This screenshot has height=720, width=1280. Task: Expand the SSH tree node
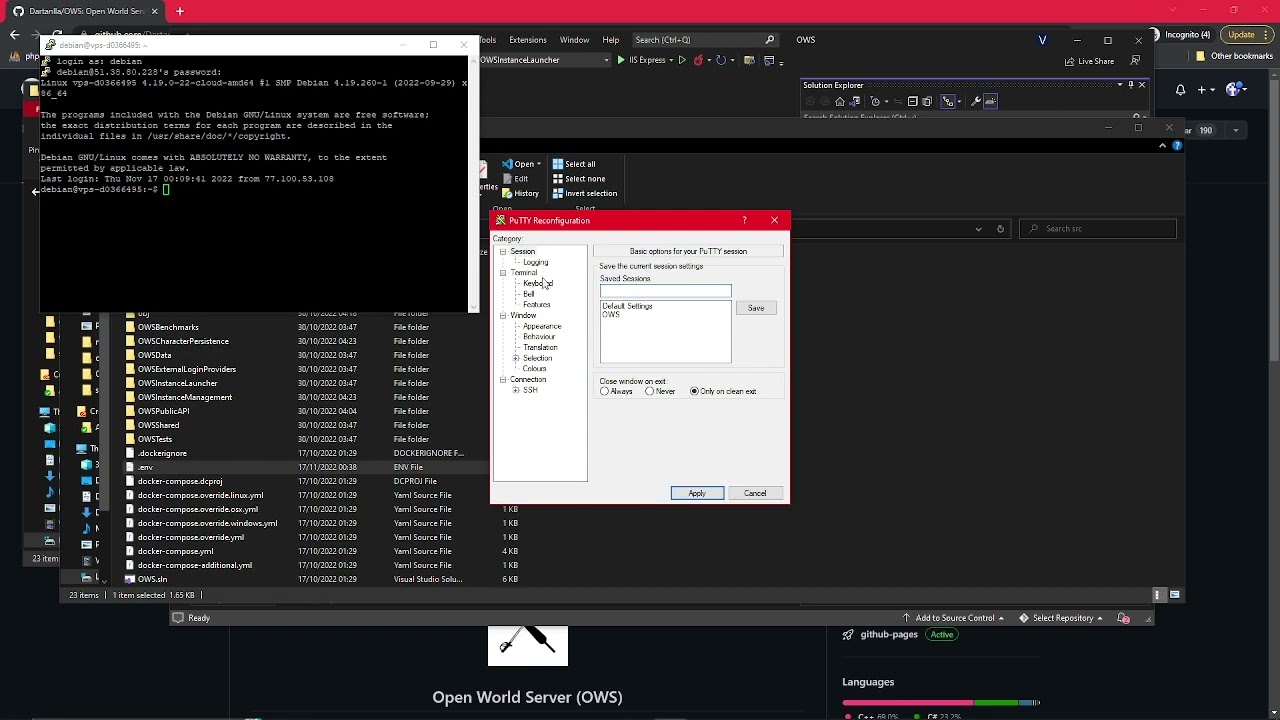[516, 390]
